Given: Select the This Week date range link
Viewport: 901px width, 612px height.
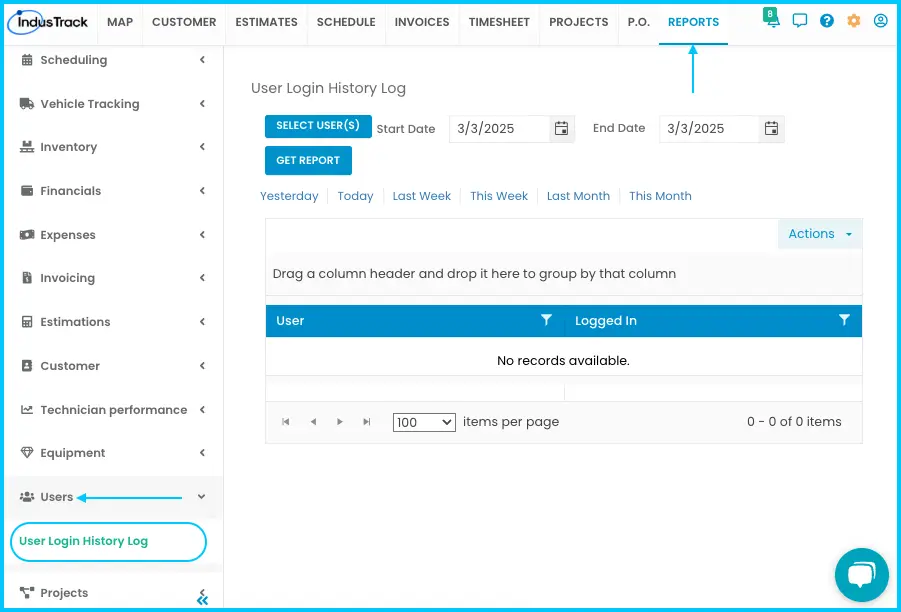Looking at the screenshot, I should (499, 196).
